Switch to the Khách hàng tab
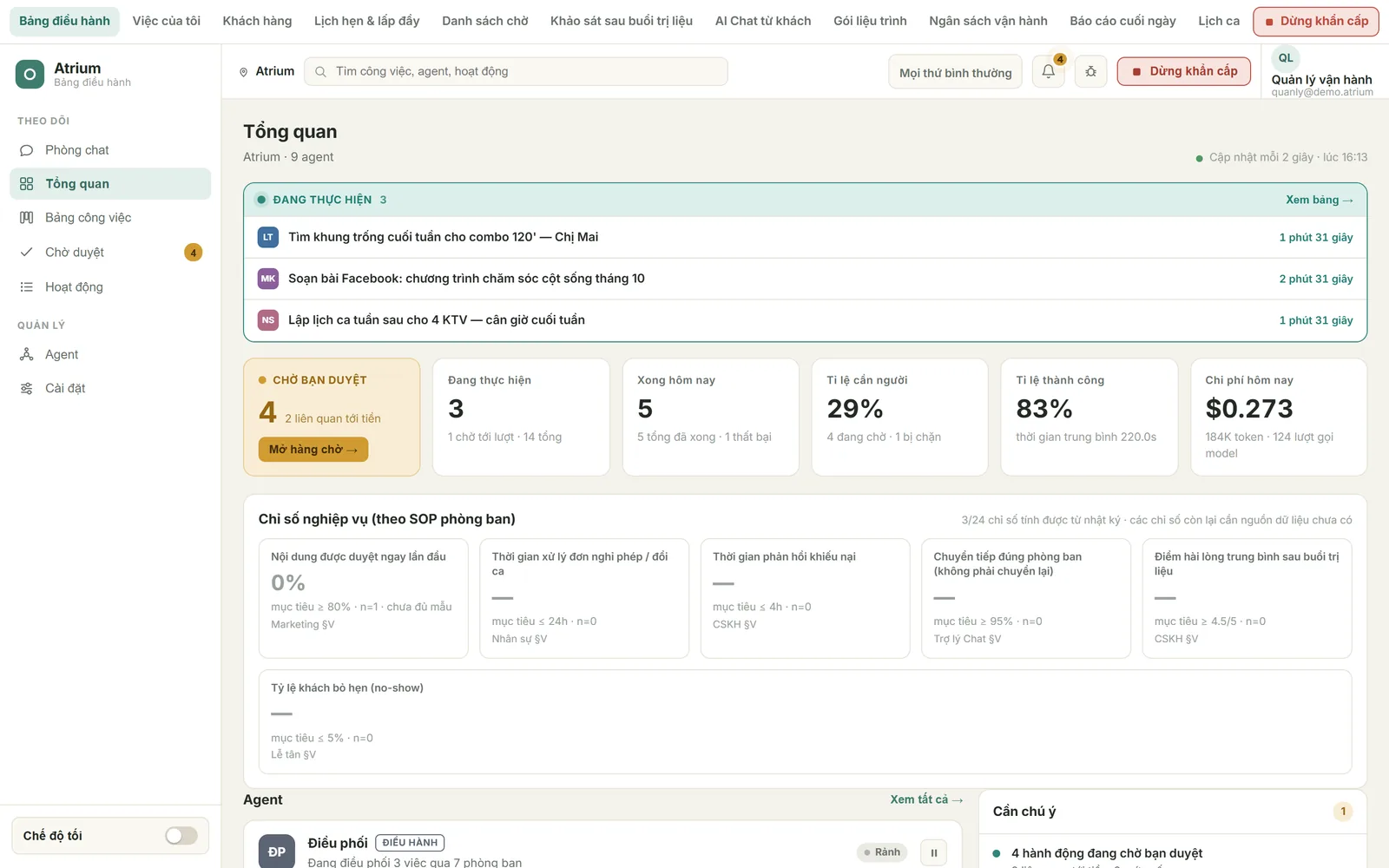The image size is (1389, 868). (x=257, y=21)
